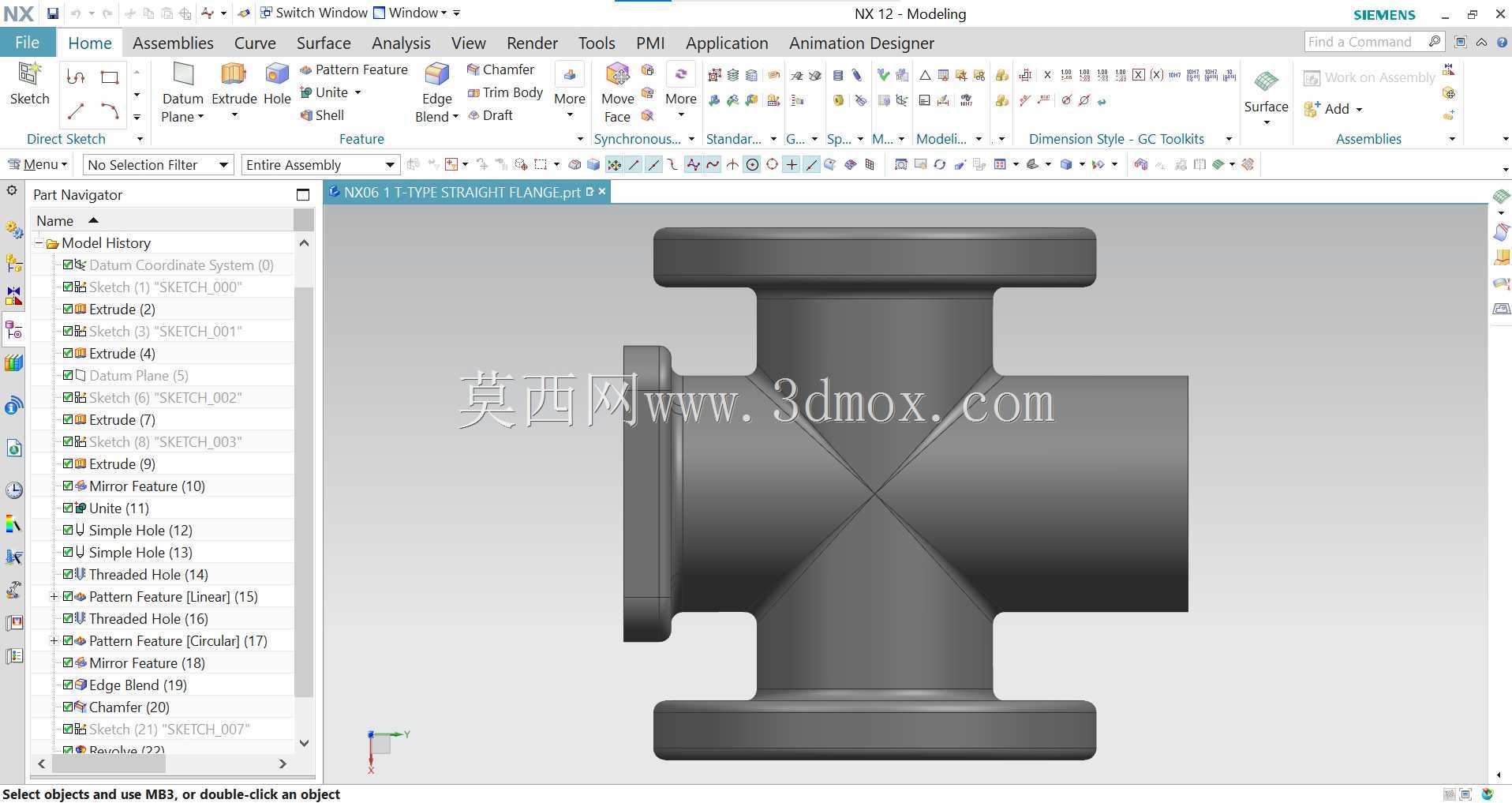Select the Draft command
Viewport: 1512px width, 803px height.
coord(490,115)
